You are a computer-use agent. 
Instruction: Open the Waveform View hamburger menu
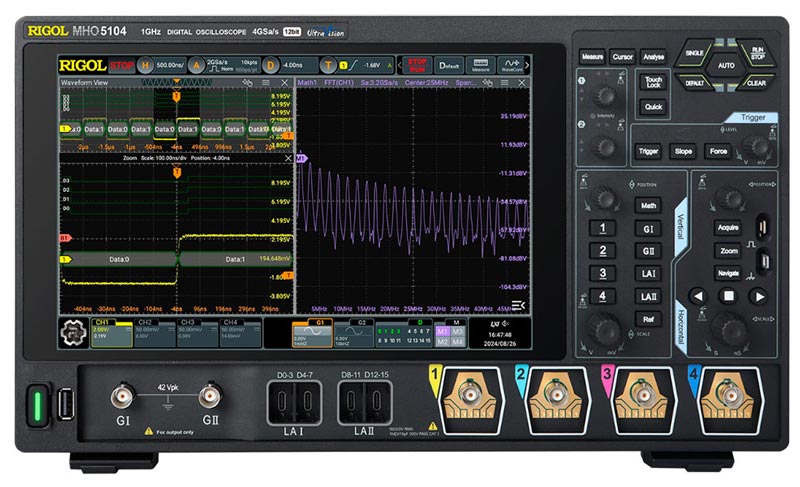pyautogui.click(x=265, y=83)
